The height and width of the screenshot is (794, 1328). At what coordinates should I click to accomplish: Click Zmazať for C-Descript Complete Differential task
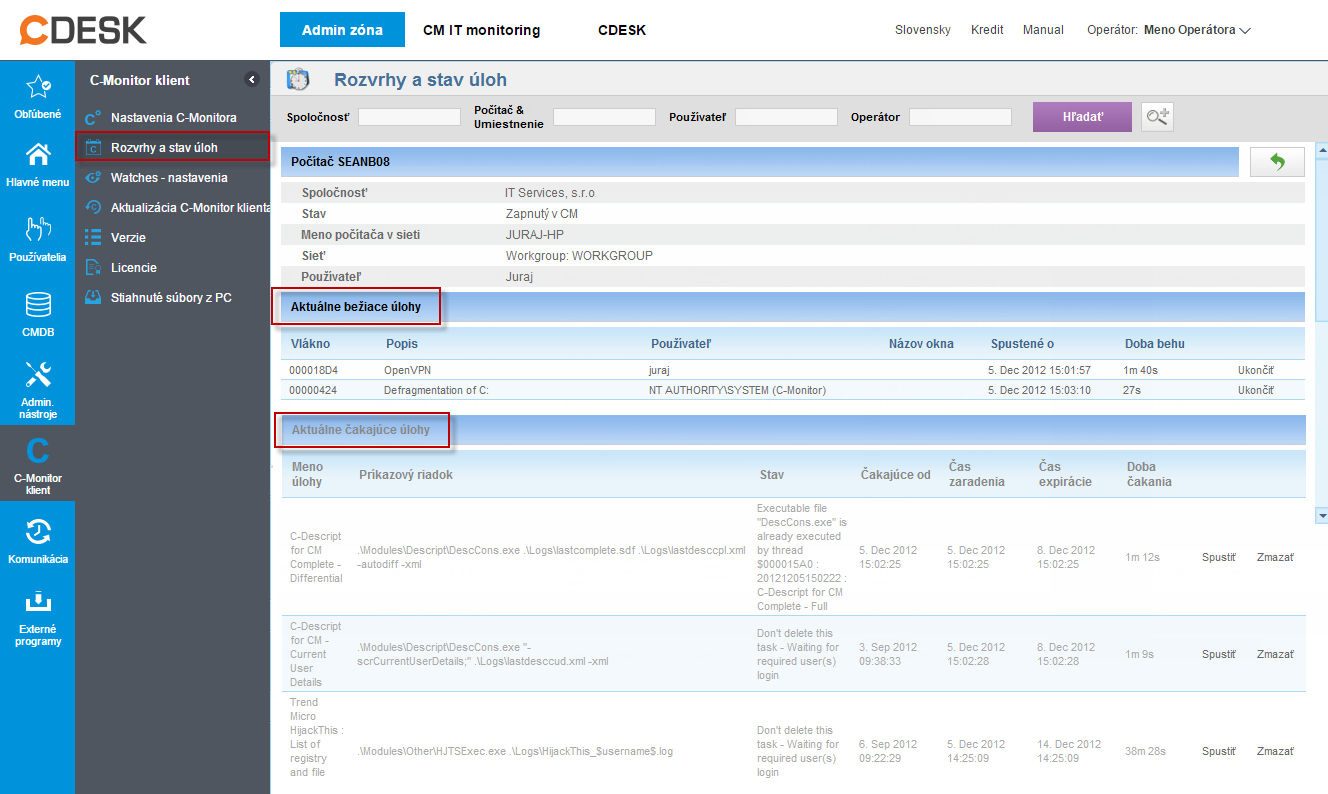click(x=1275, y=557)
